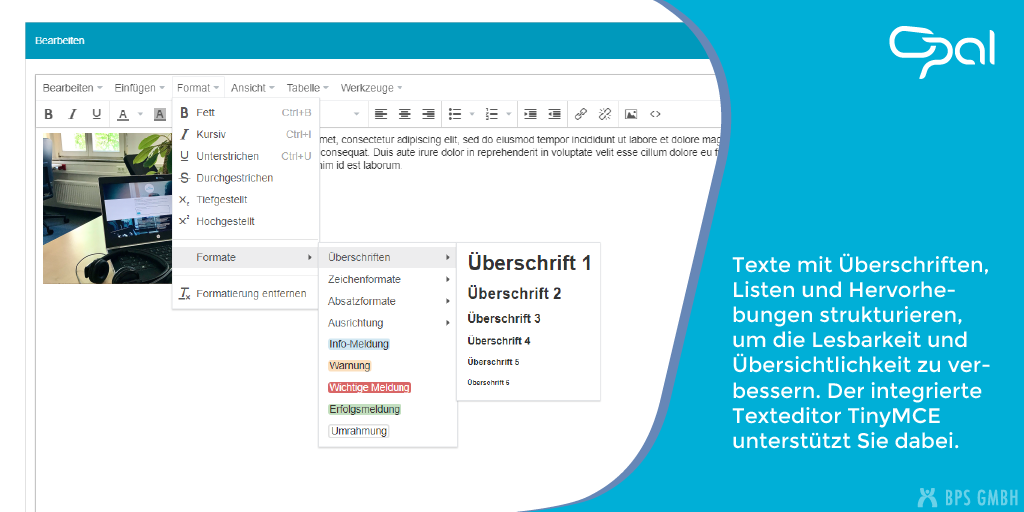This screenshot has width=1024, height=512.
Task: Click the remove link icon
Action: tap(605, 114)
